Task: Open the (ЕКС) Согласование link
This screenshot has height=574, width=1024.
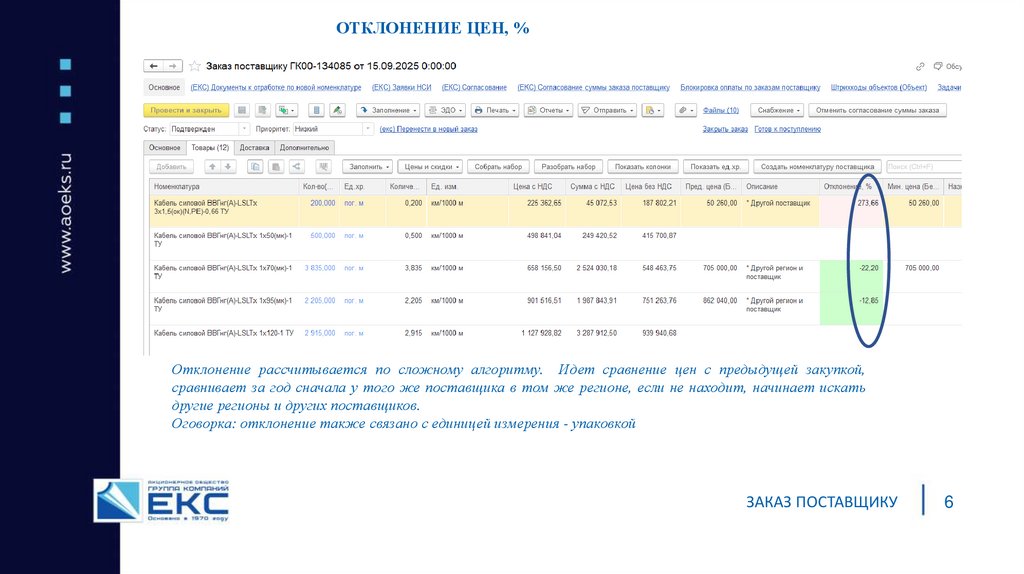Action: tap(474, 88)
